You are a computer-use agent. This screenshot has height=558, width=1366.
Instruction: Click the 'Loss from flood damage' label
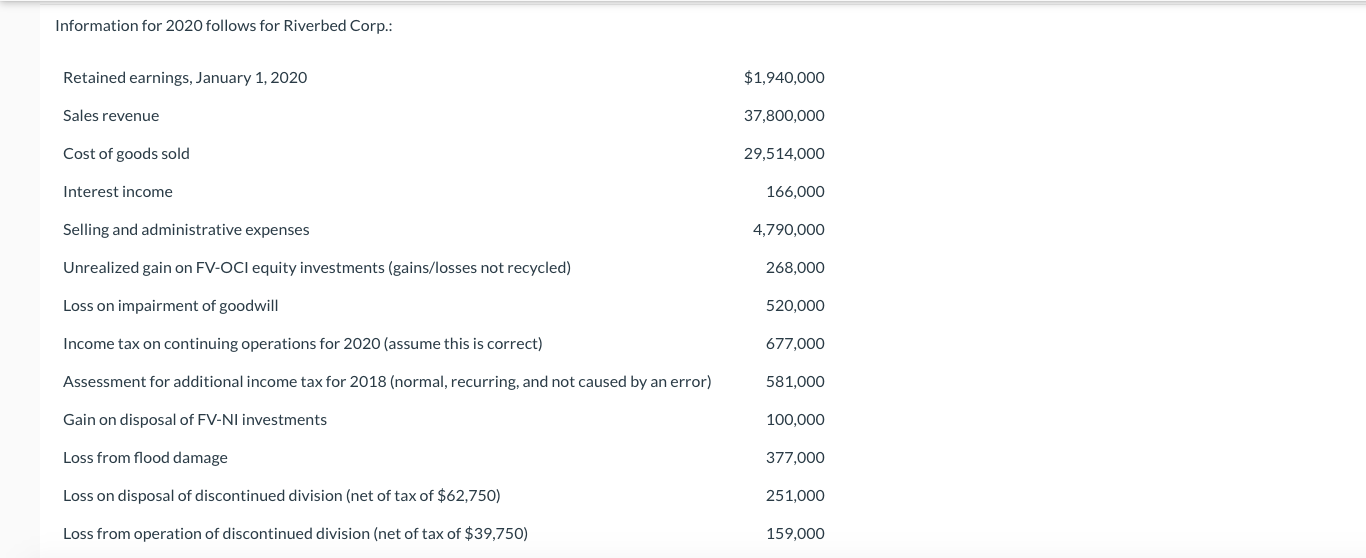[145, 458]
